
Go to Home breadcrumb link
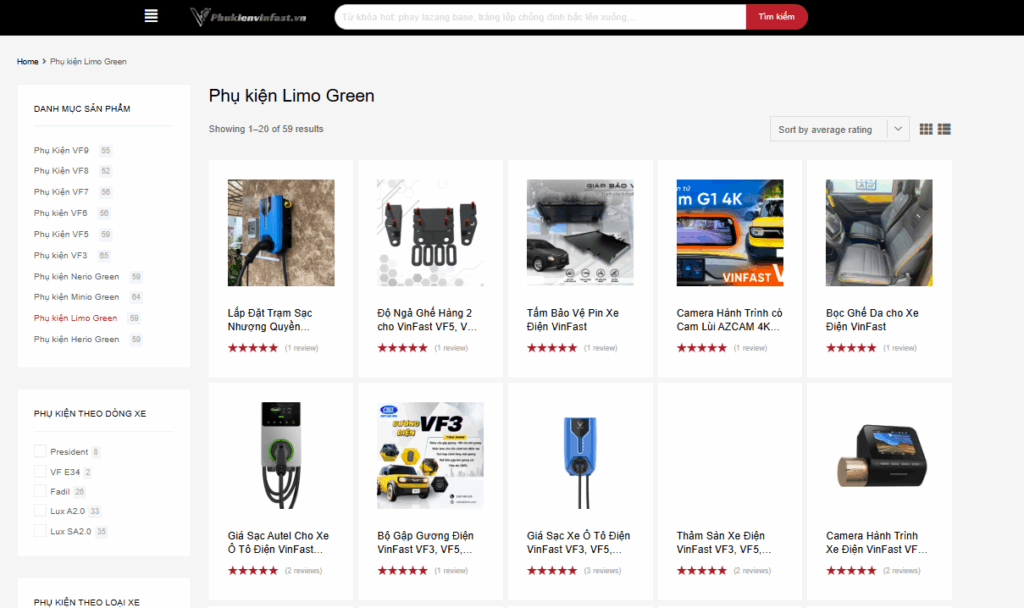pos(27,61)
